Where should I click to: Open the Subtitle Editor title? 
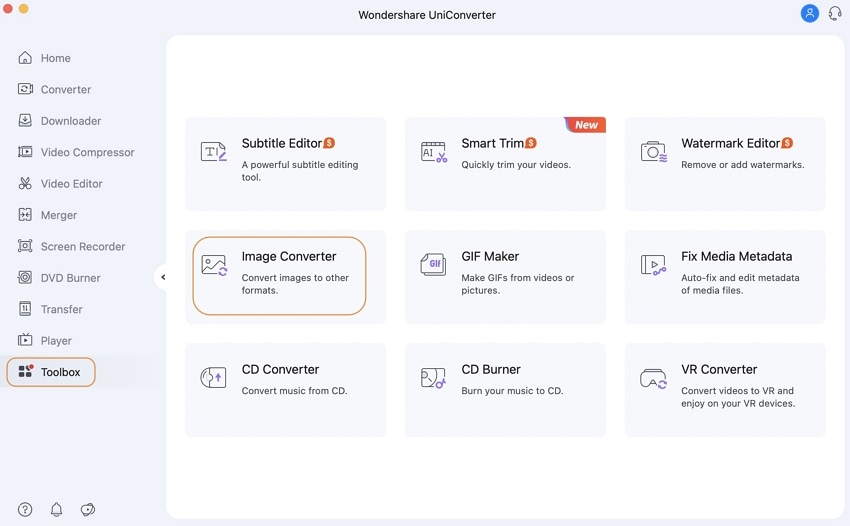282,143
